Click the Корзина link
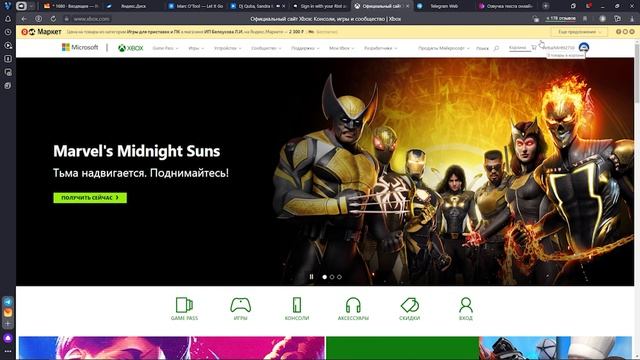The height and width of the screenshot is (360, 640). pos(518,48)
